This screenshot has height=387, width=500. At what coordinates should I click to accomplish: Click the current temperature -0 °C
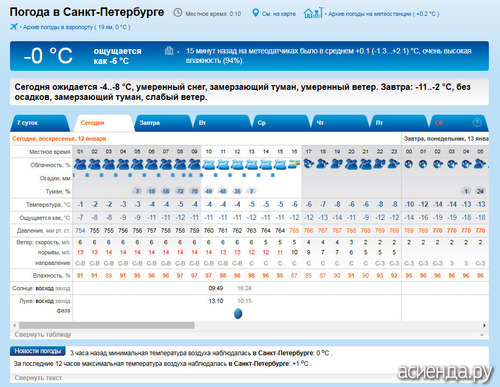point(48,55)
